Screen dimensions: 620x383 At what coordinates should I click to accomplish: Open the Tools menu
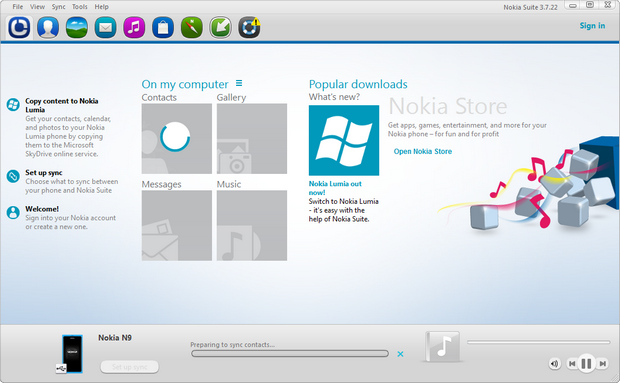79,7
